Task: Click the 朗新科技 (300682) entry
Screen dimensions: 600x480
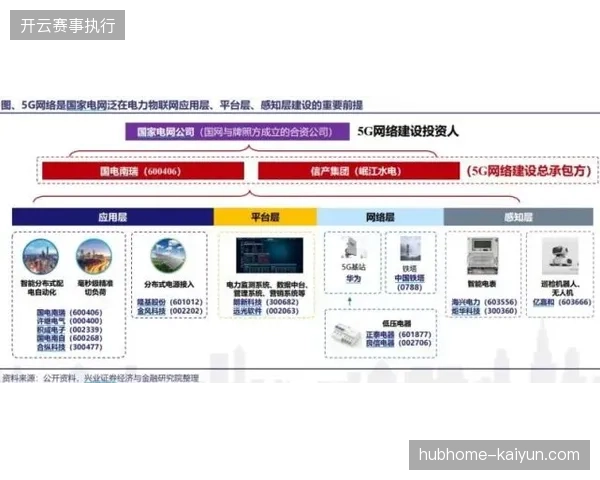Action: [x=266, y=302]
